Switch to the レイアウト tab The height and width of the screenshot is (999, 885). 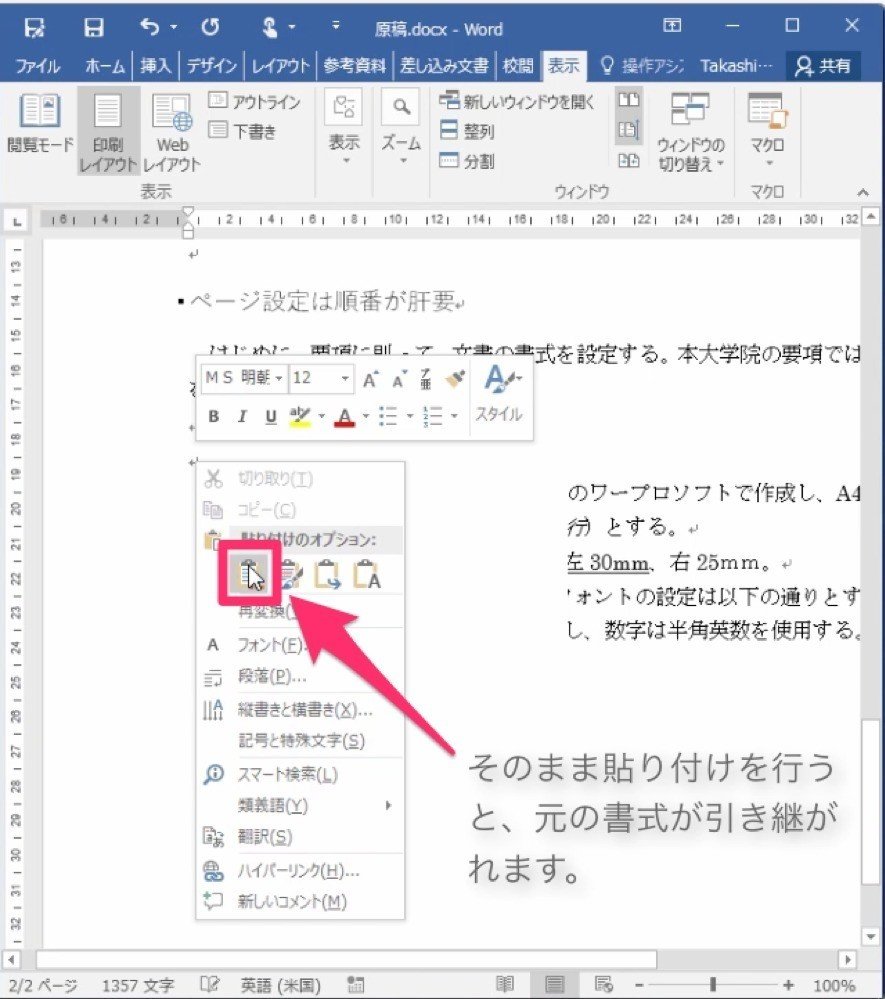[280, 66]
